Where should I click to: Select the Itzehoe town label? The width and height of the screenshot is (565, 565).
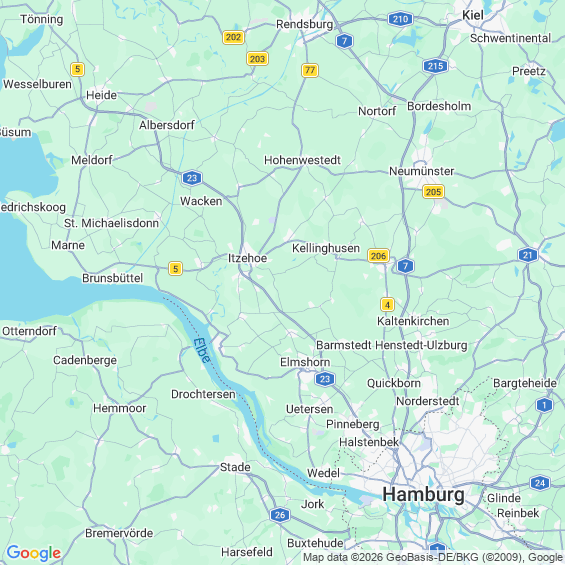click(x=247, y=258)
